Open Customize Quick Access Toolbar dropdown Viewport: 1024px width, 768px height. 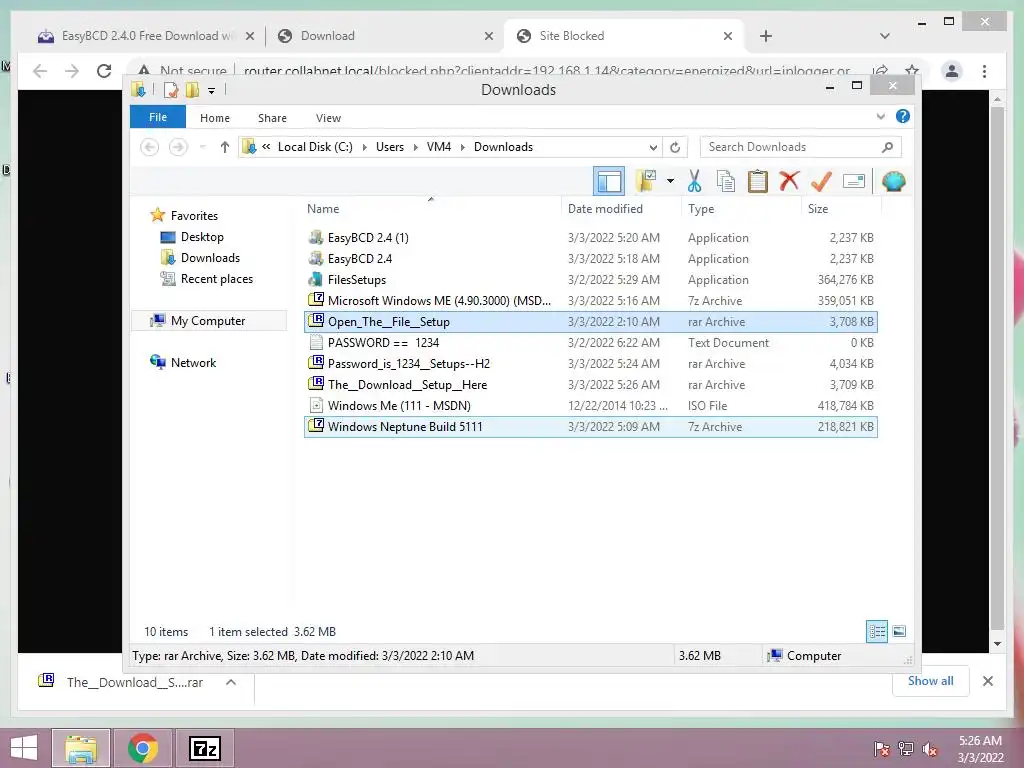coord(211,91)
